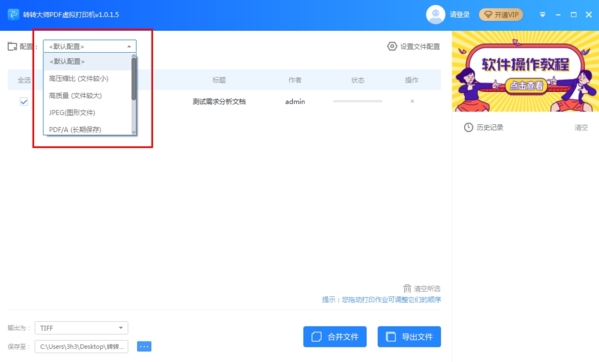Click the 历史记录 label
Image resolution: width=599 pixels, height=362 pixels.
point(490,128)
